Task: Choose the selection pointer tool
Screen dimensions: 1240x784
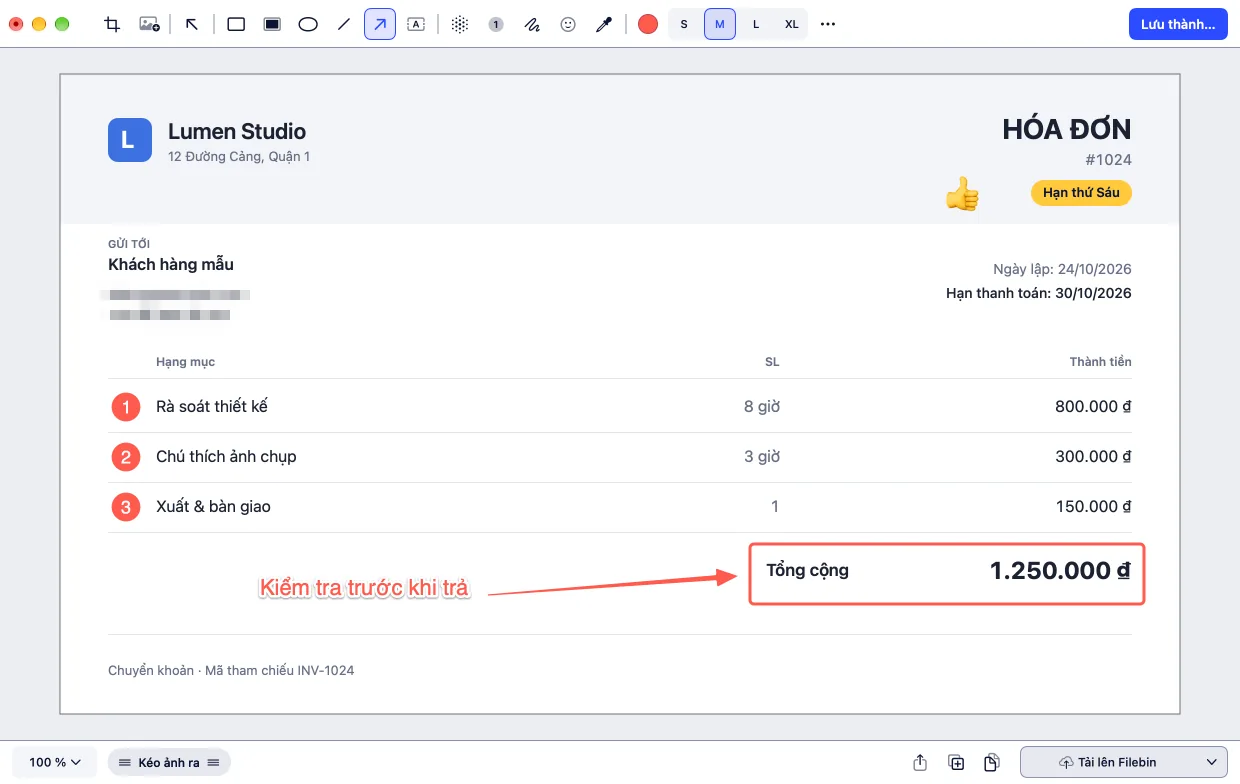Action: tap(192, 24)
